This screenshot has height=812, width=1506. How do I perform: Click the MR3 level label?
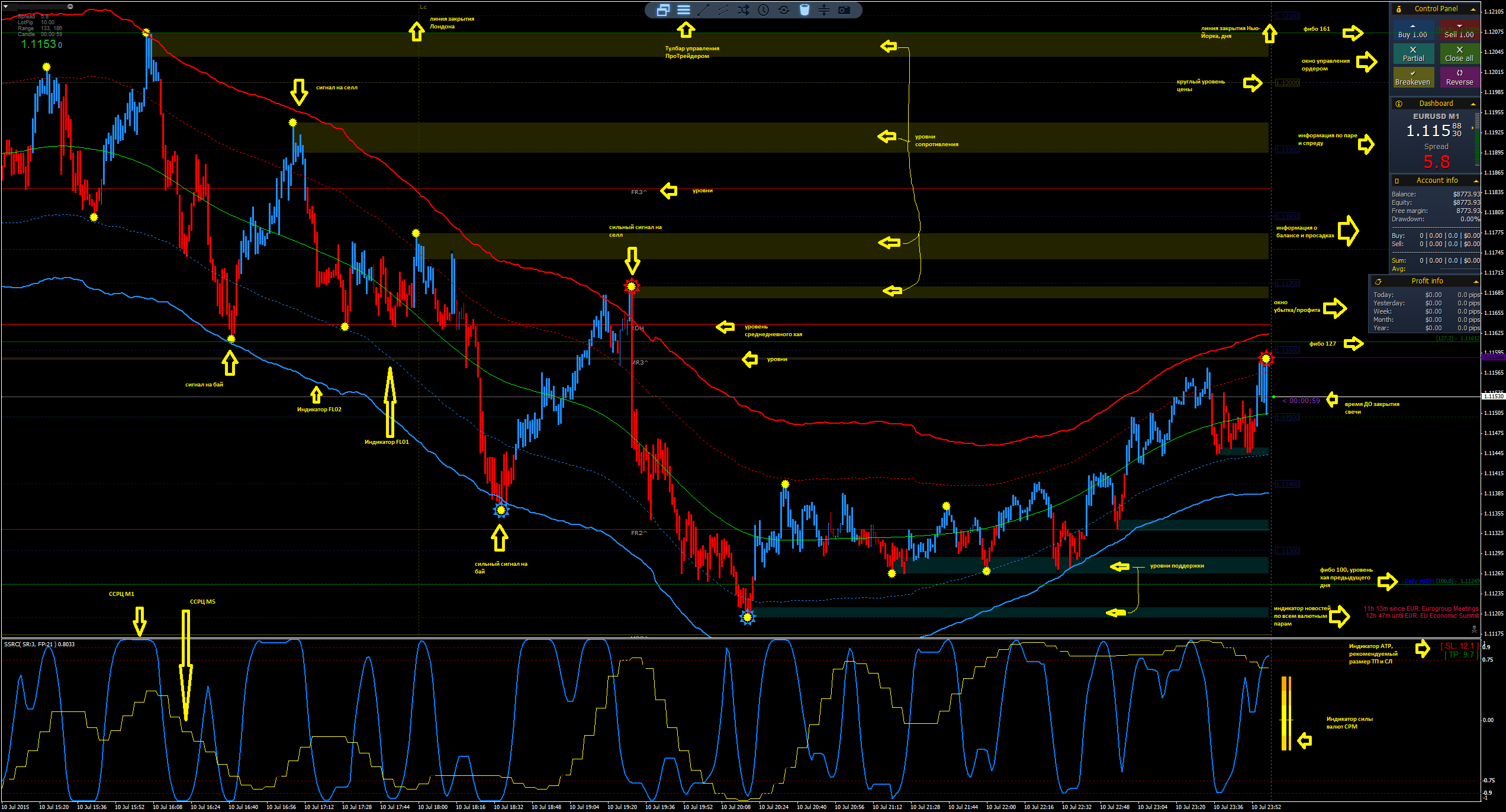pyautogui.click(x=640, y=362)
